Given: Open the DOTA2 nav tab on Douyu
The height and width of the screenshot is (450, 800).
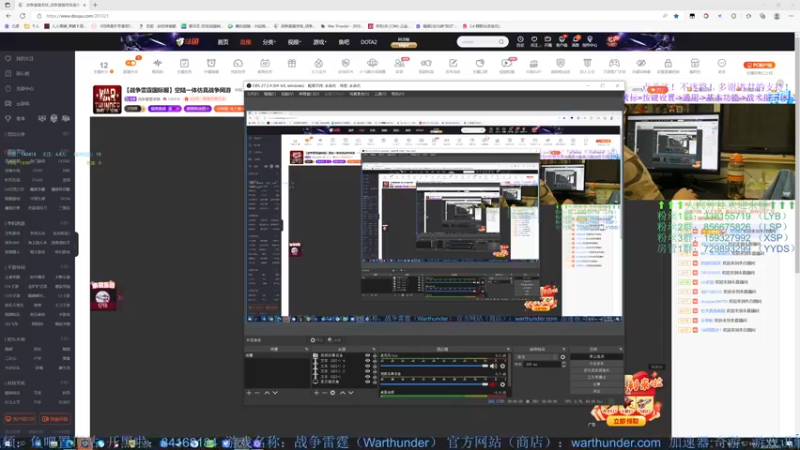Looking at the screenshot, I should click(x=368, y=42).
